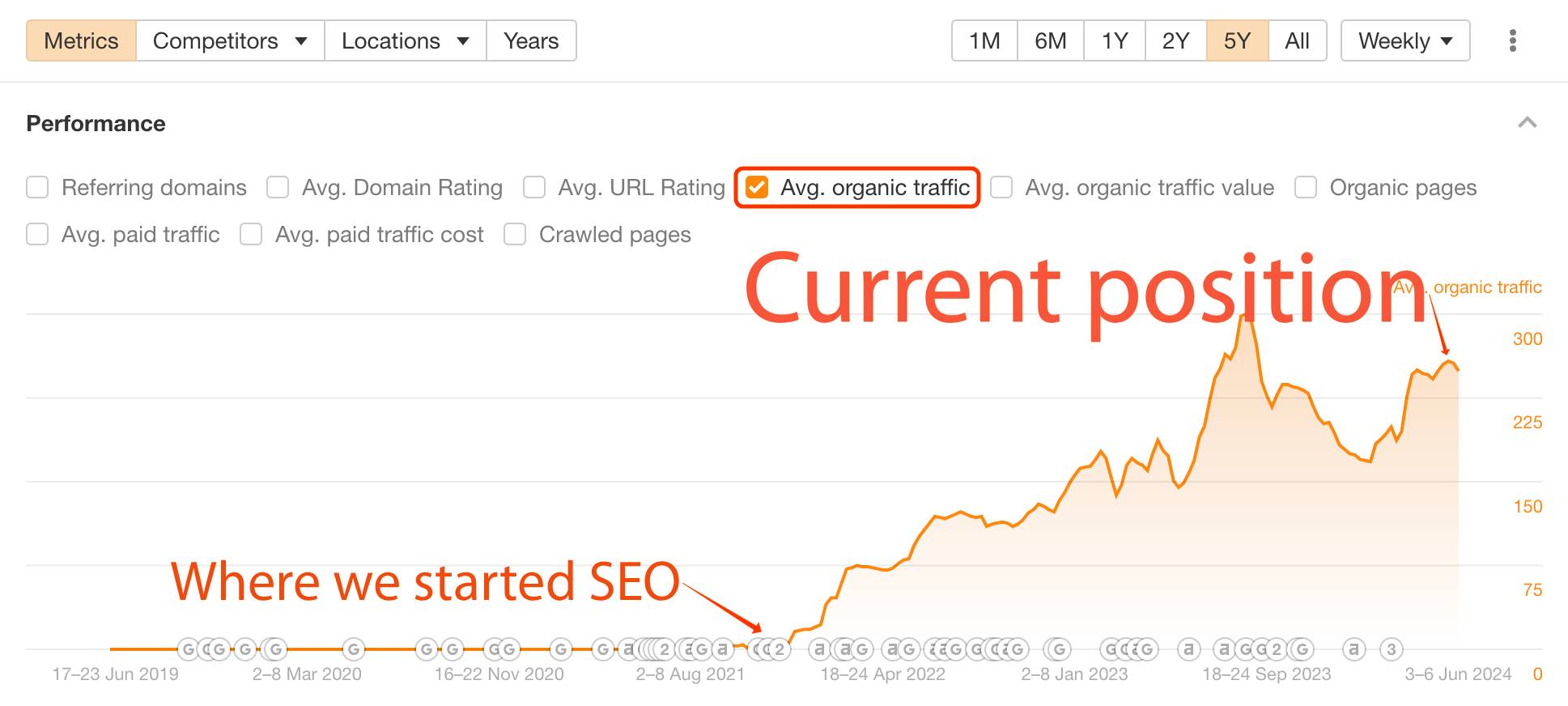Show the All time range
Viewport: 1568px width, 706px height.
(x=1297, y=40)
